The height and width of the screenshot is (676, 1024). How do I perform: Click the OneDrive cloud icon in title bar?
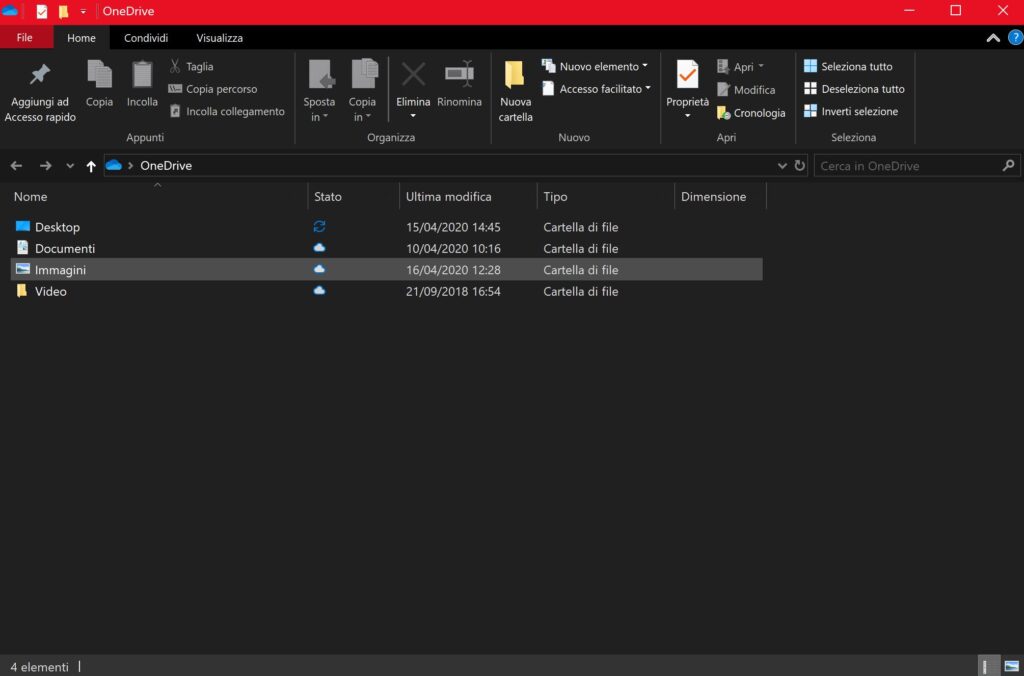(x=10, y=10)
